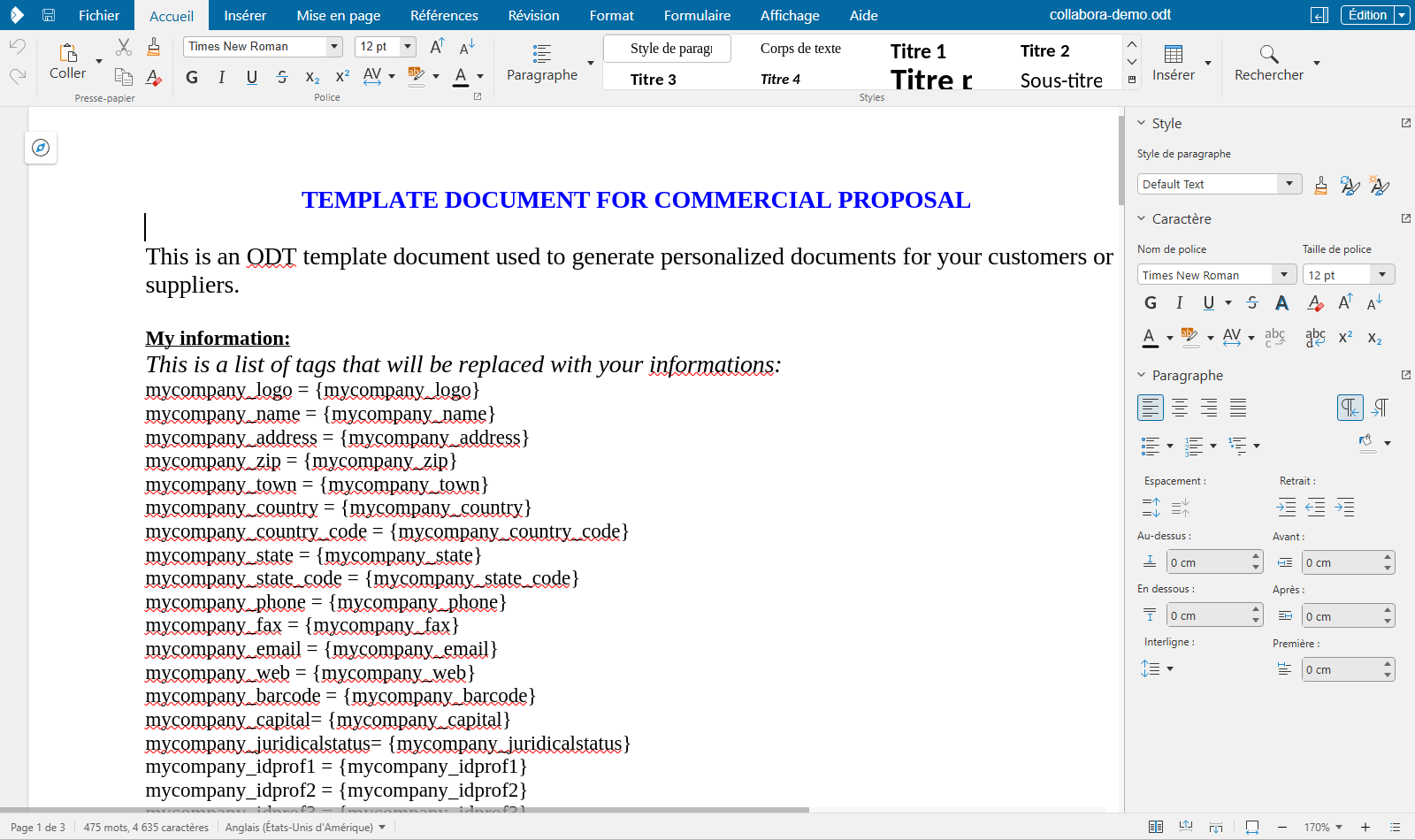Click the sidebar toggle icon in title bar
Screen dimensions: 1415x840
pos(1319,15)
